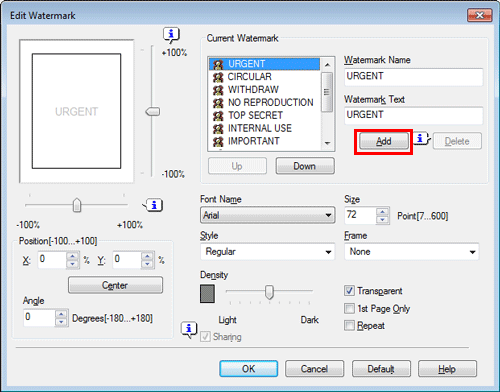Click the info icon next to Sharing
500x392 pixels.
[189, 330]
